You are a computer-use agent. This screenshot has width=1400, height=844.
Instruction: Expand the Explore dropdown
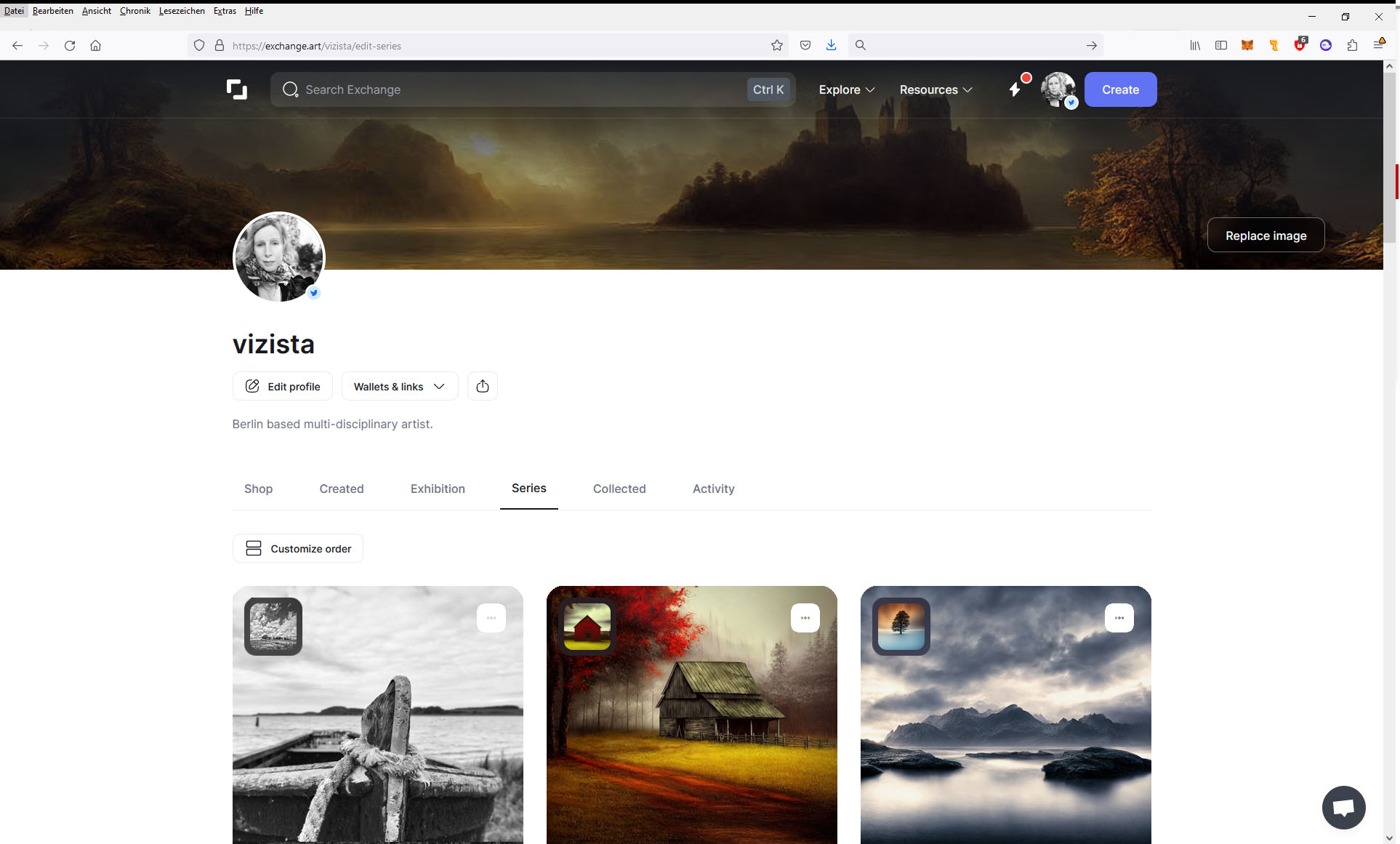[x=847, y=89]
